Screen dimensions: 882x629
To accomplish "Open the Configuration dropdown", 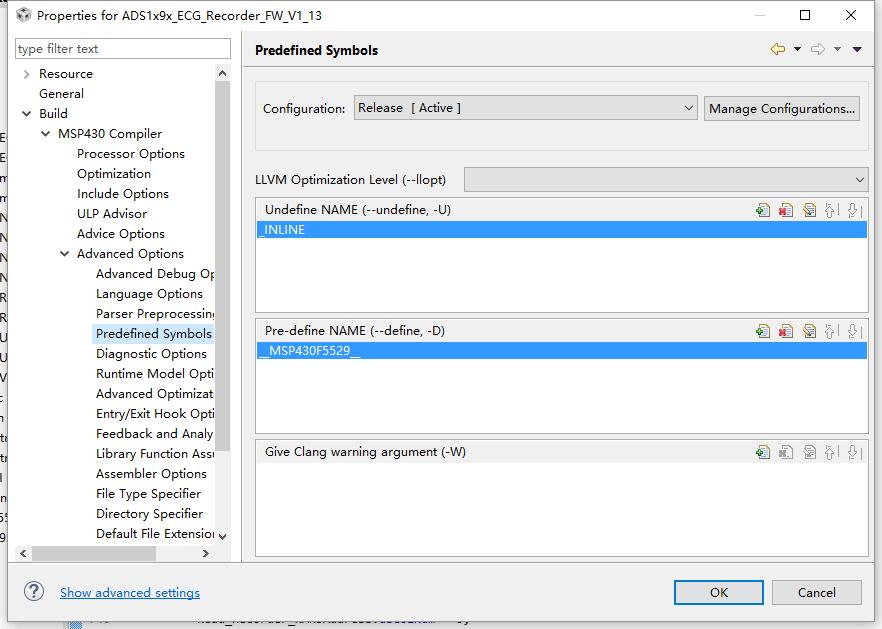I will pos(525,108).
